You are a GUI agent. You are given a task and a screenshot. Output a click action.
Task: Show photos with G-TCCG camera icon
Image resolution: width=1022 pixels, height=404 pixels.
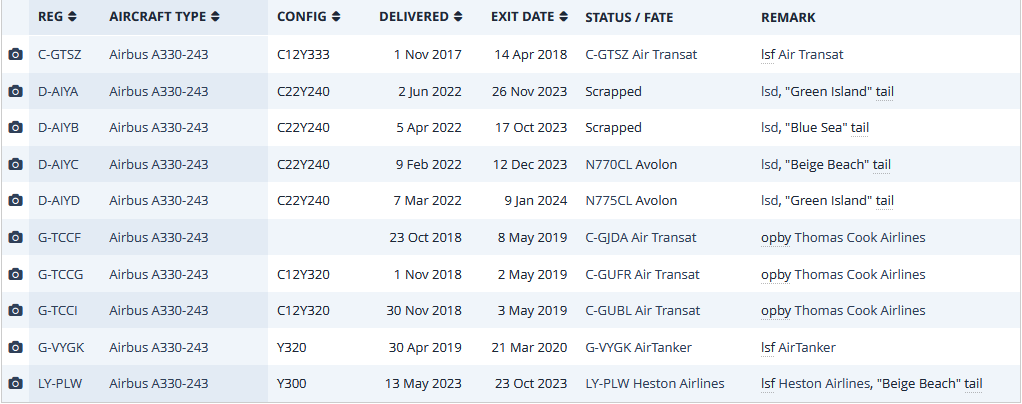click(x=15, y=274)
